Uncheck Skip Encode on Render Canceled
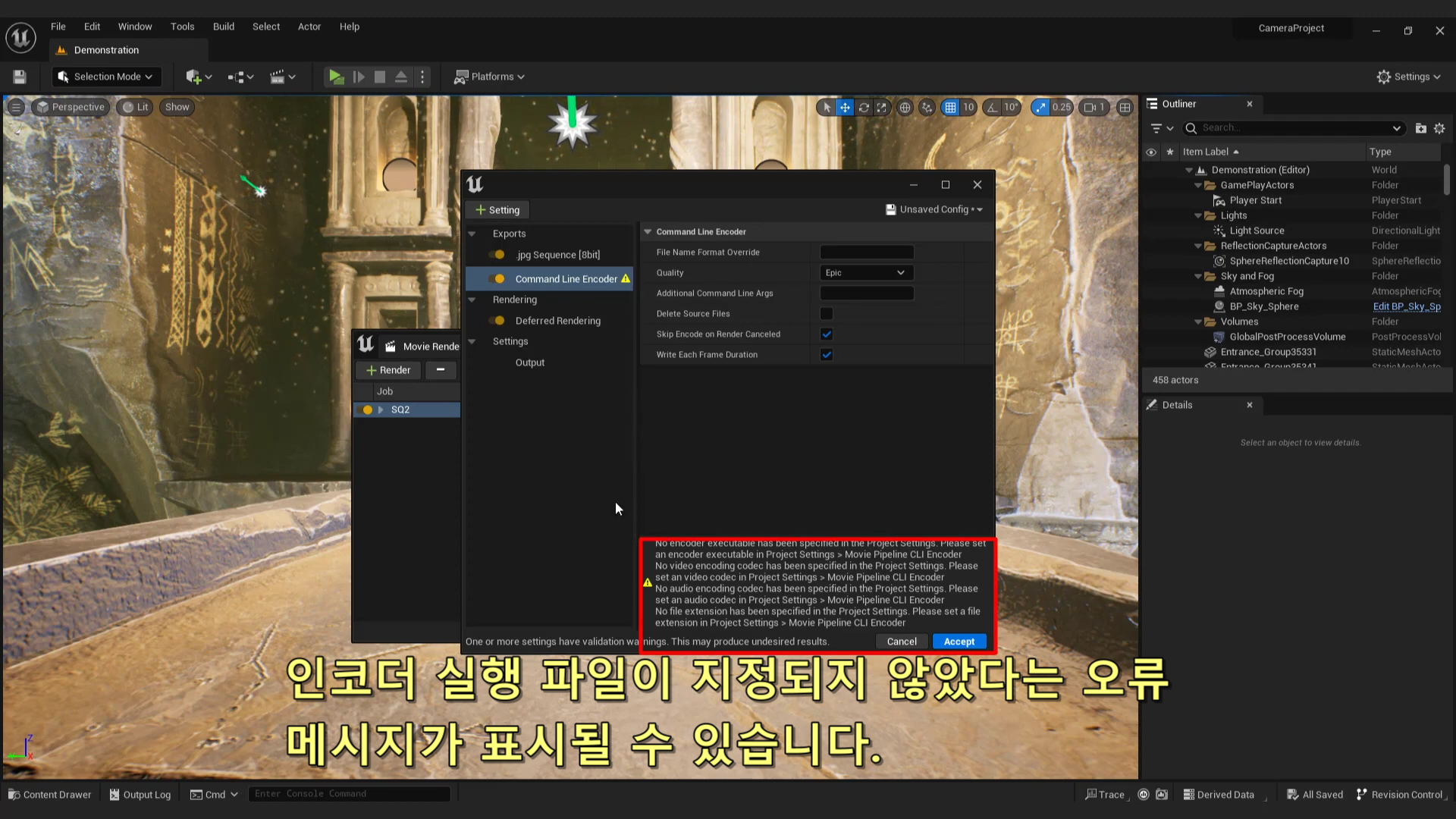The width and height of the screenshot is (1456, 819). click(827, 334)
